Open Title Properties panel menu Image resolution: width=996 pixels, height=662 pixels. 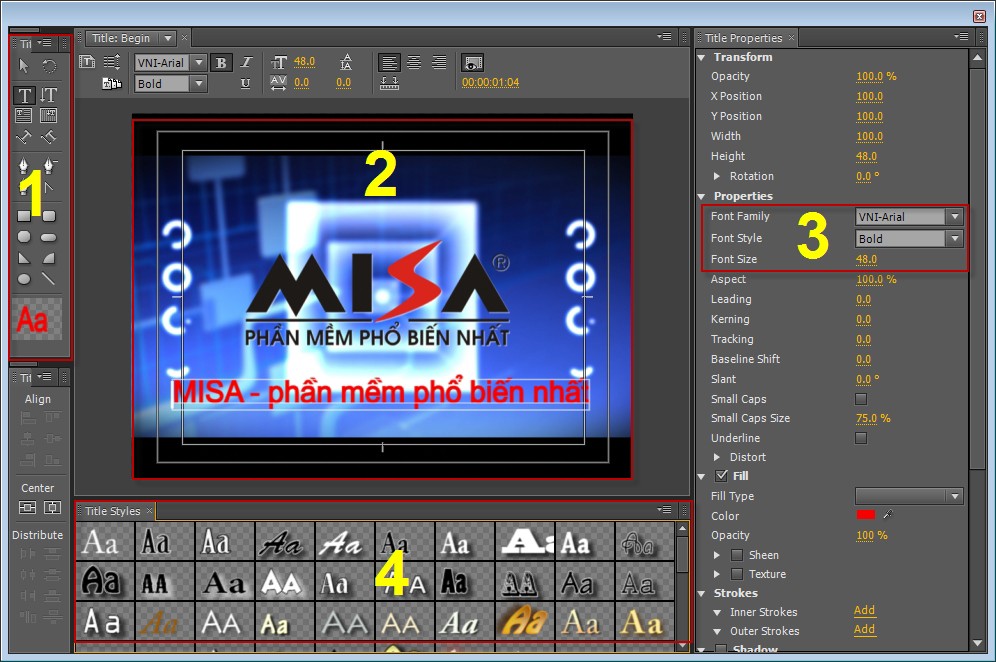pyautogui.click(x=960, y=37)
